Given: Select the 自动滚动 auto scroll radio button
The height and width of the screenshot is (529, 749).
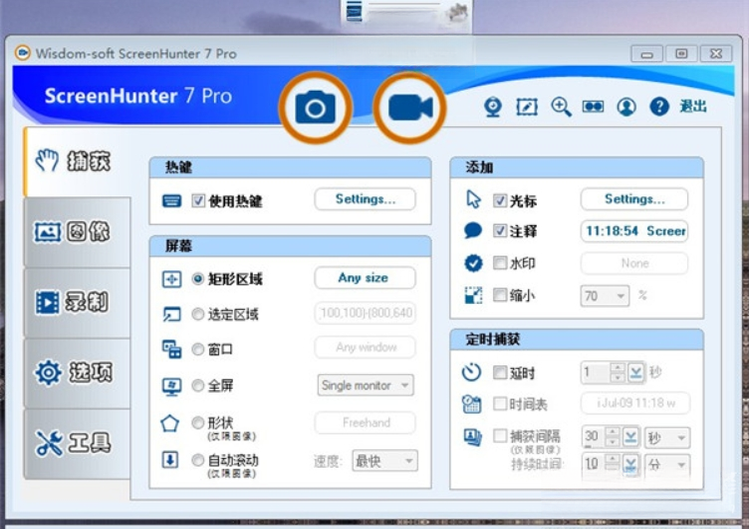Looking at the screenshot, I should [x=198, y=460].
